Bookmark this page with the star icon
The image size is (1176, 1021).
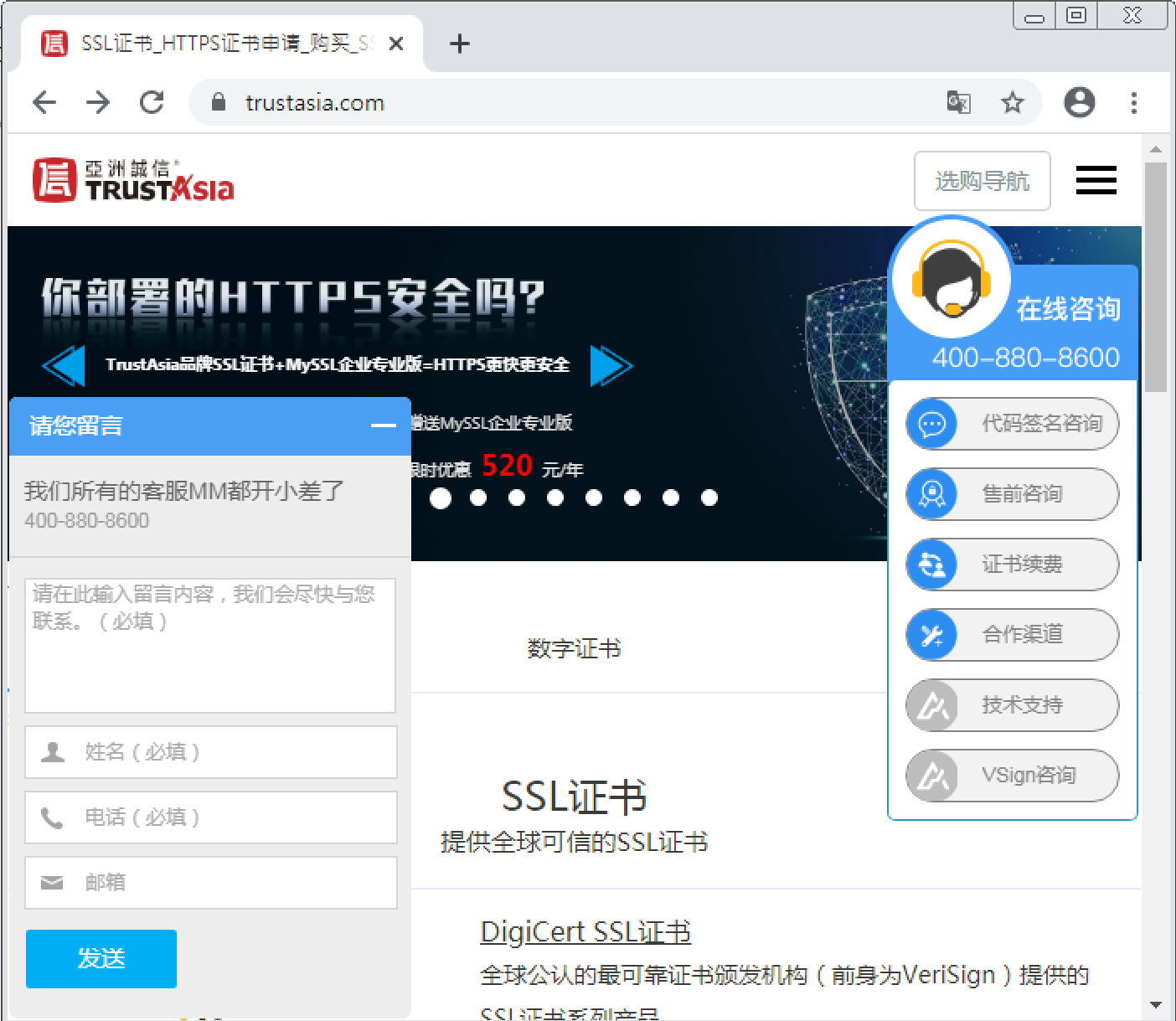(1013, 102)
